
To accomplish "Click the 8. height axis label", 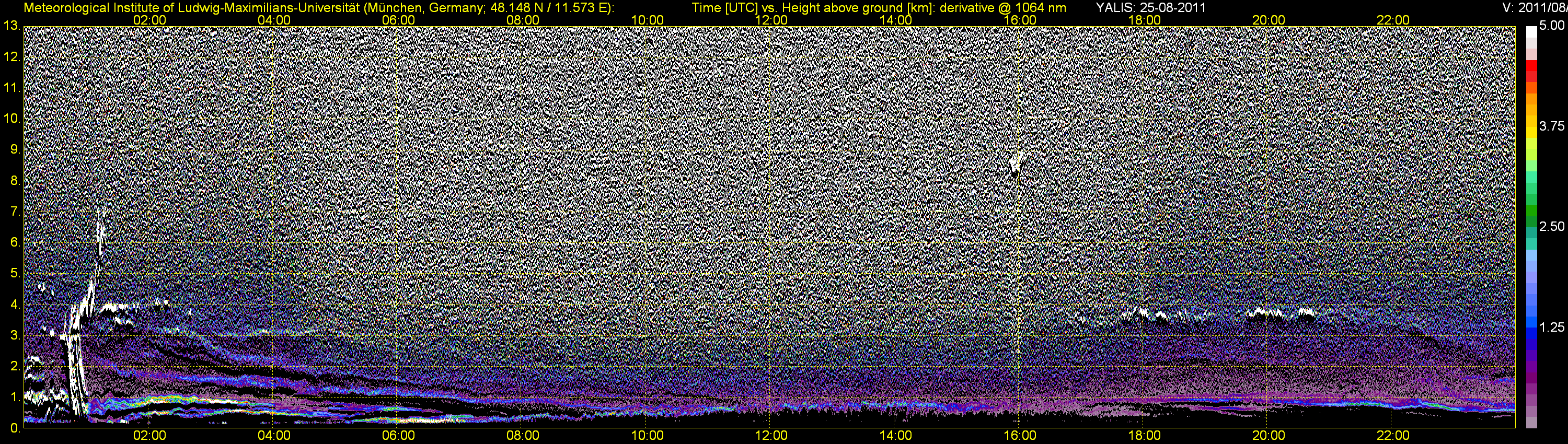I will coord(16,181).
